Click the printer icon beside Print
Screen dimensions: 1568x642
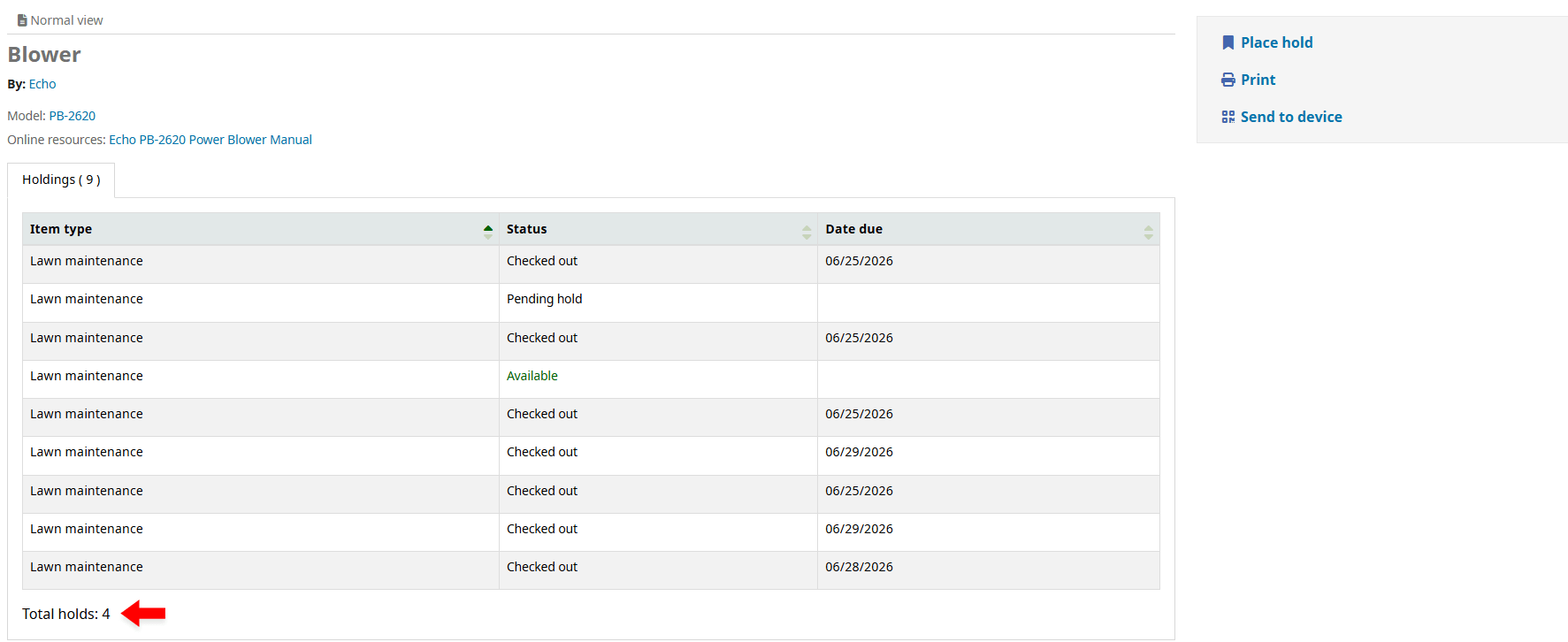(x=1228, y=80)
